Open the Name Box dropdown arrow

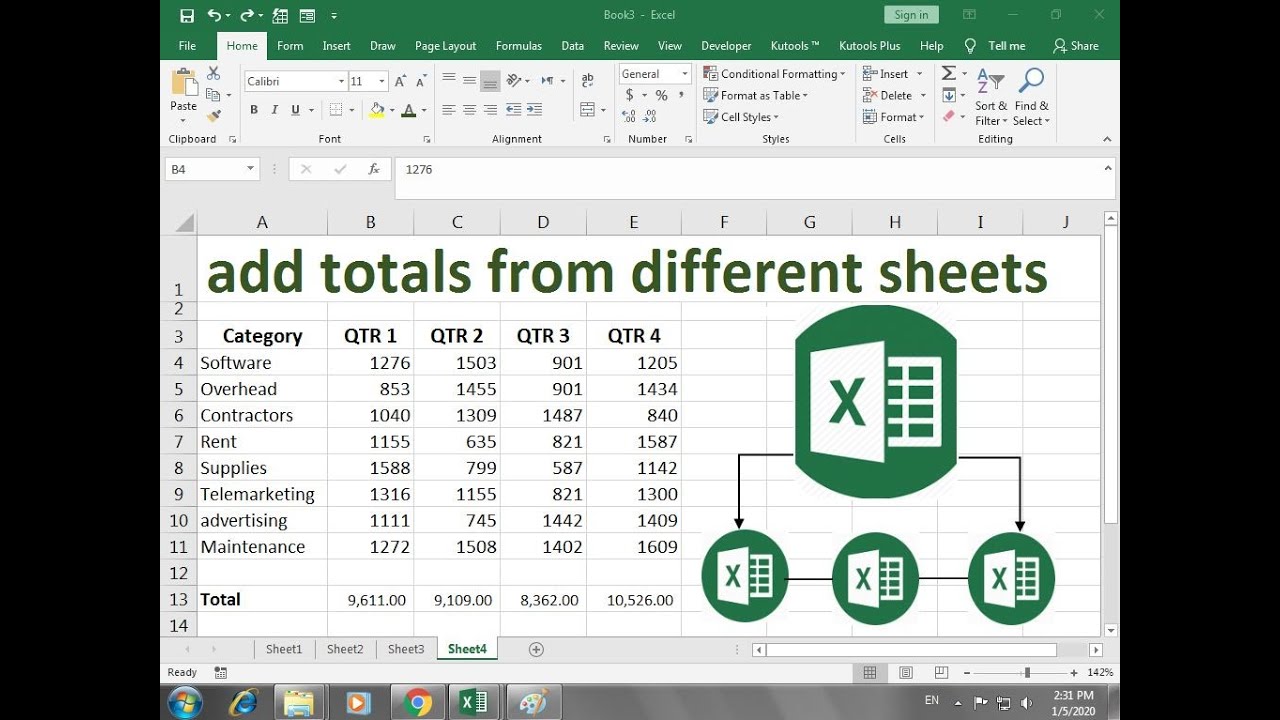point(250,170)
